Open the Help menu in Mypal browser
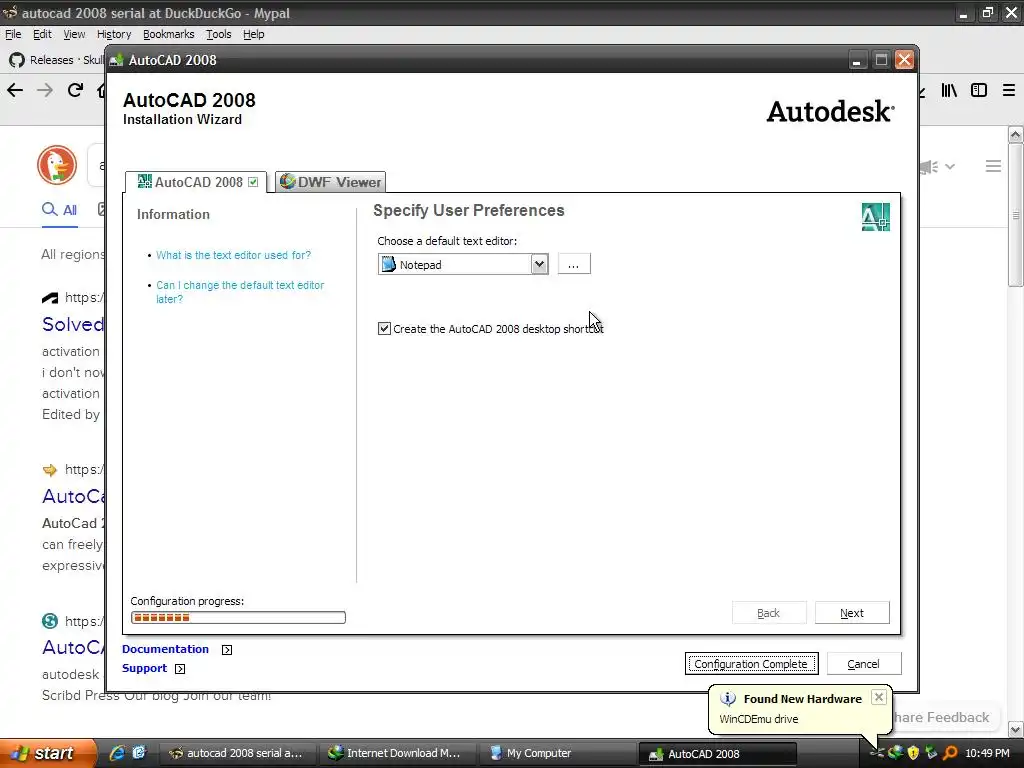This screenshot has width=1024, height=768. pyautogui.click(x=253, y=34)
